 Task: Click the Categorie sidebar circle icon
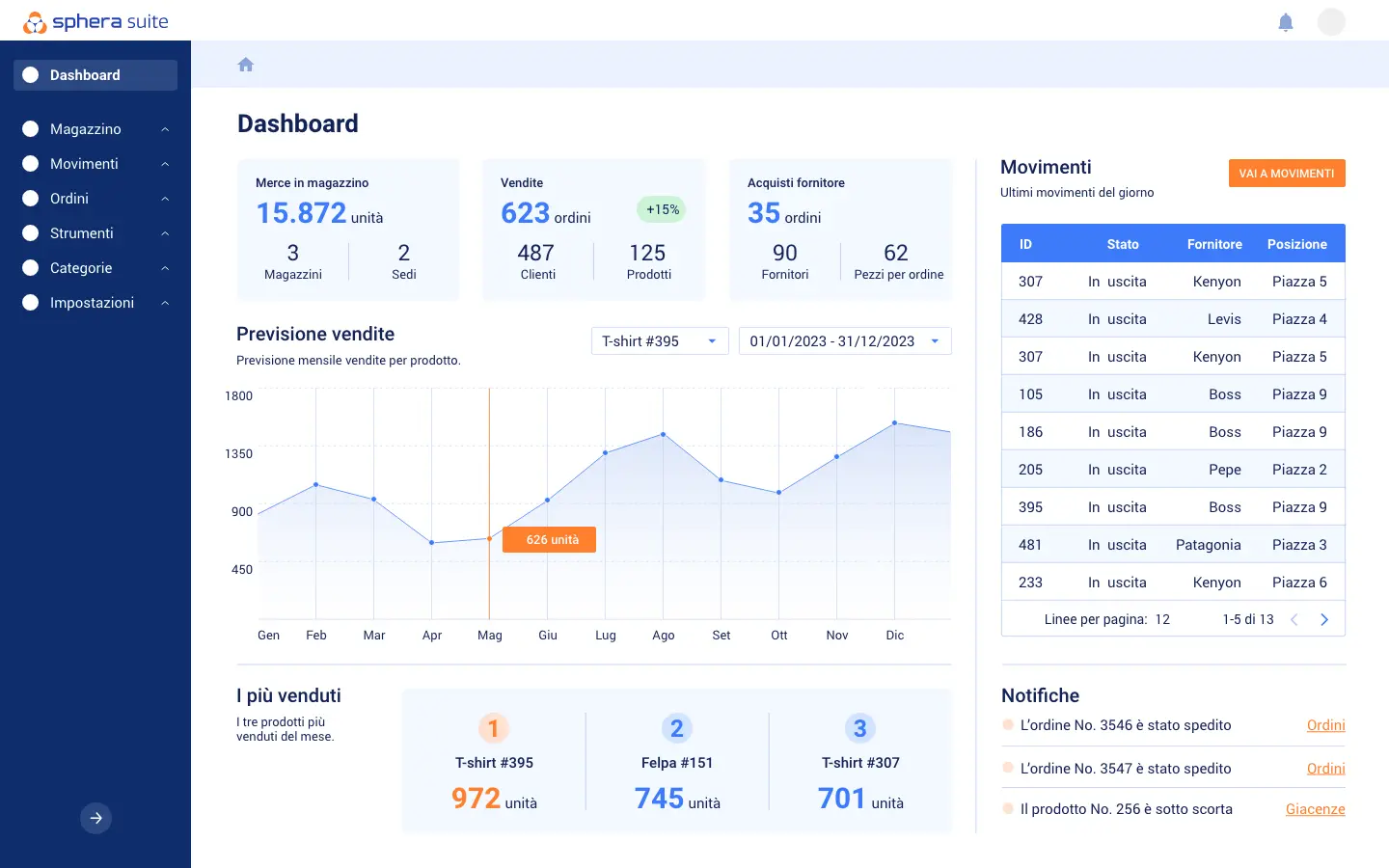click(x=31, y=268)
